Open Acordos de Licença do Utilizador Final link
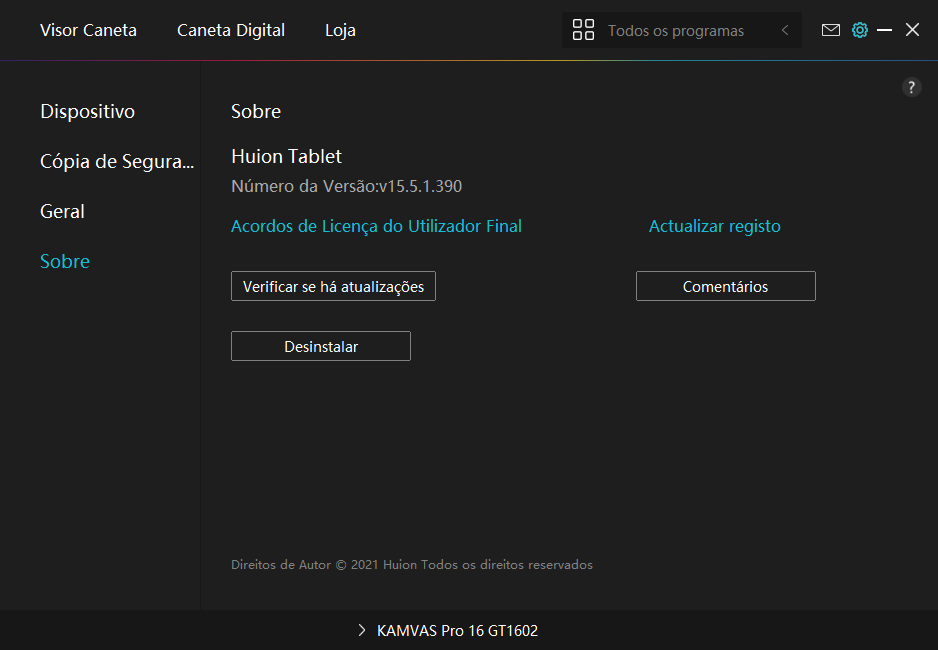The width and height of the screenshot is (938, 650). (376, 226)
